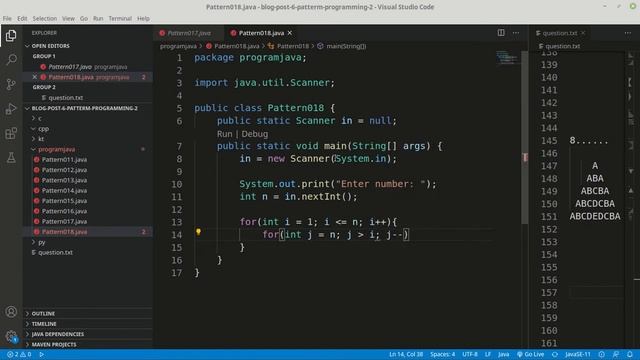
Task: Click the feedback icon in status bar
Action: coord(616,354)
